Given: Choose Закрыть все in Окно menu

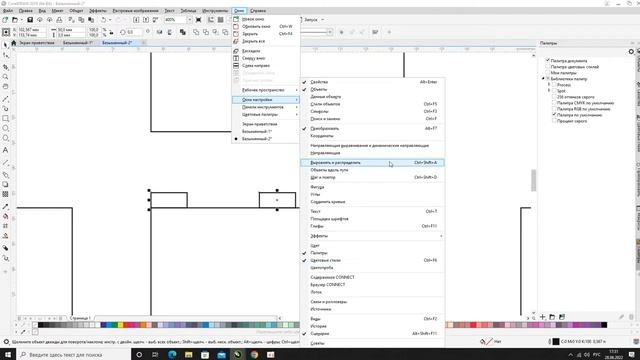Looking at the screenshot, I should [x=266, y=41].
